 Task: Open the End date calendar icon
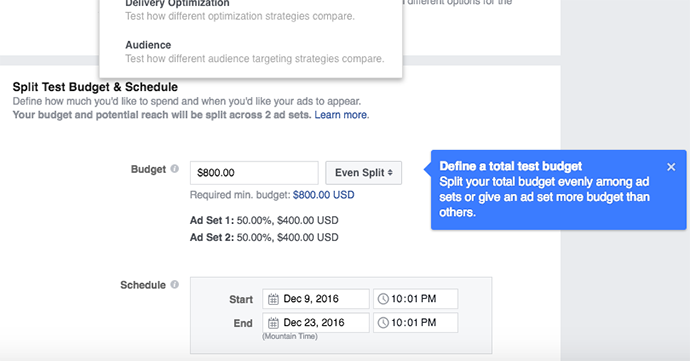273,323
